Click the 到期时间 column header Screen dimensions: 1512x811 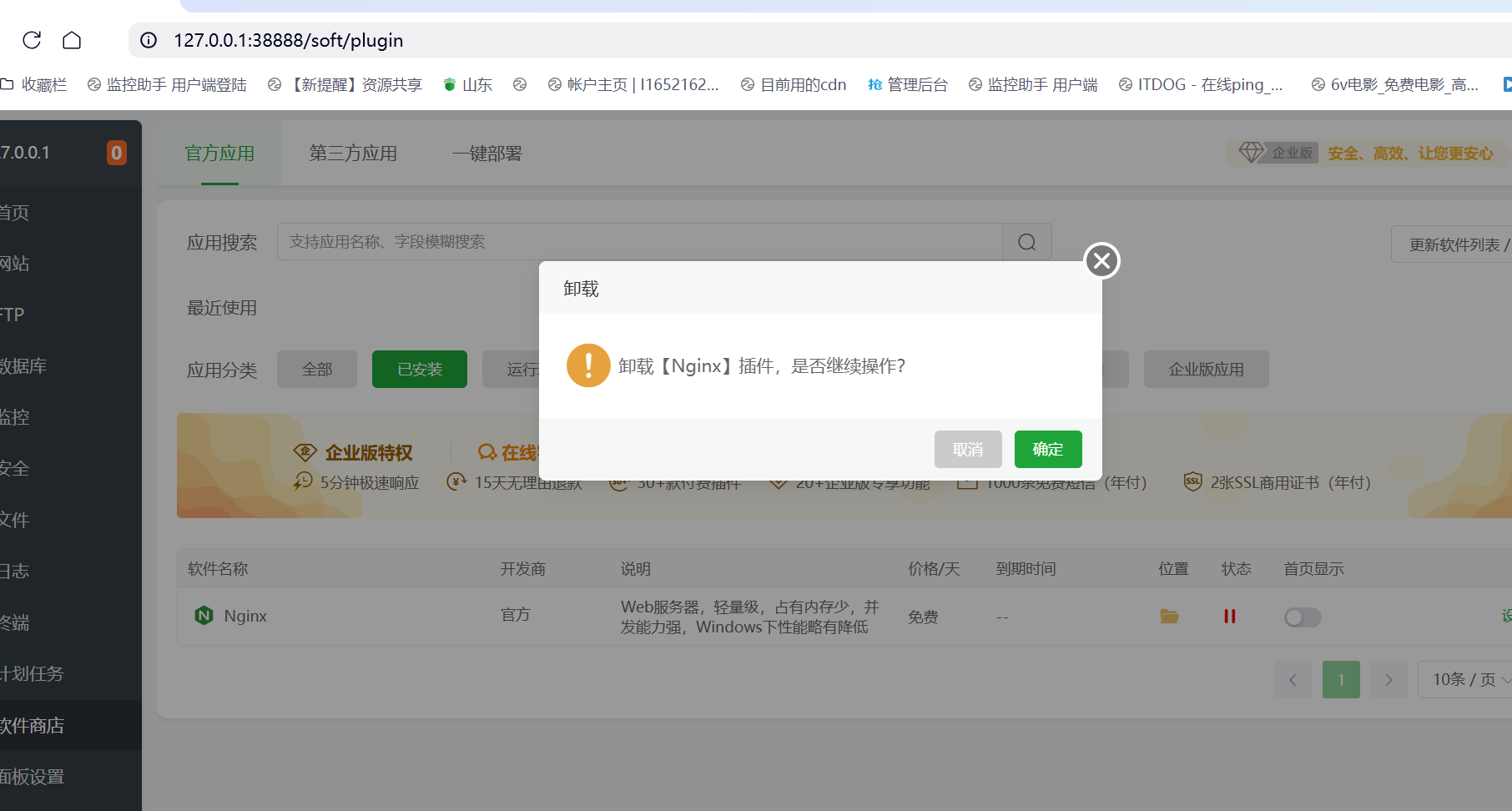[1026, 569]
